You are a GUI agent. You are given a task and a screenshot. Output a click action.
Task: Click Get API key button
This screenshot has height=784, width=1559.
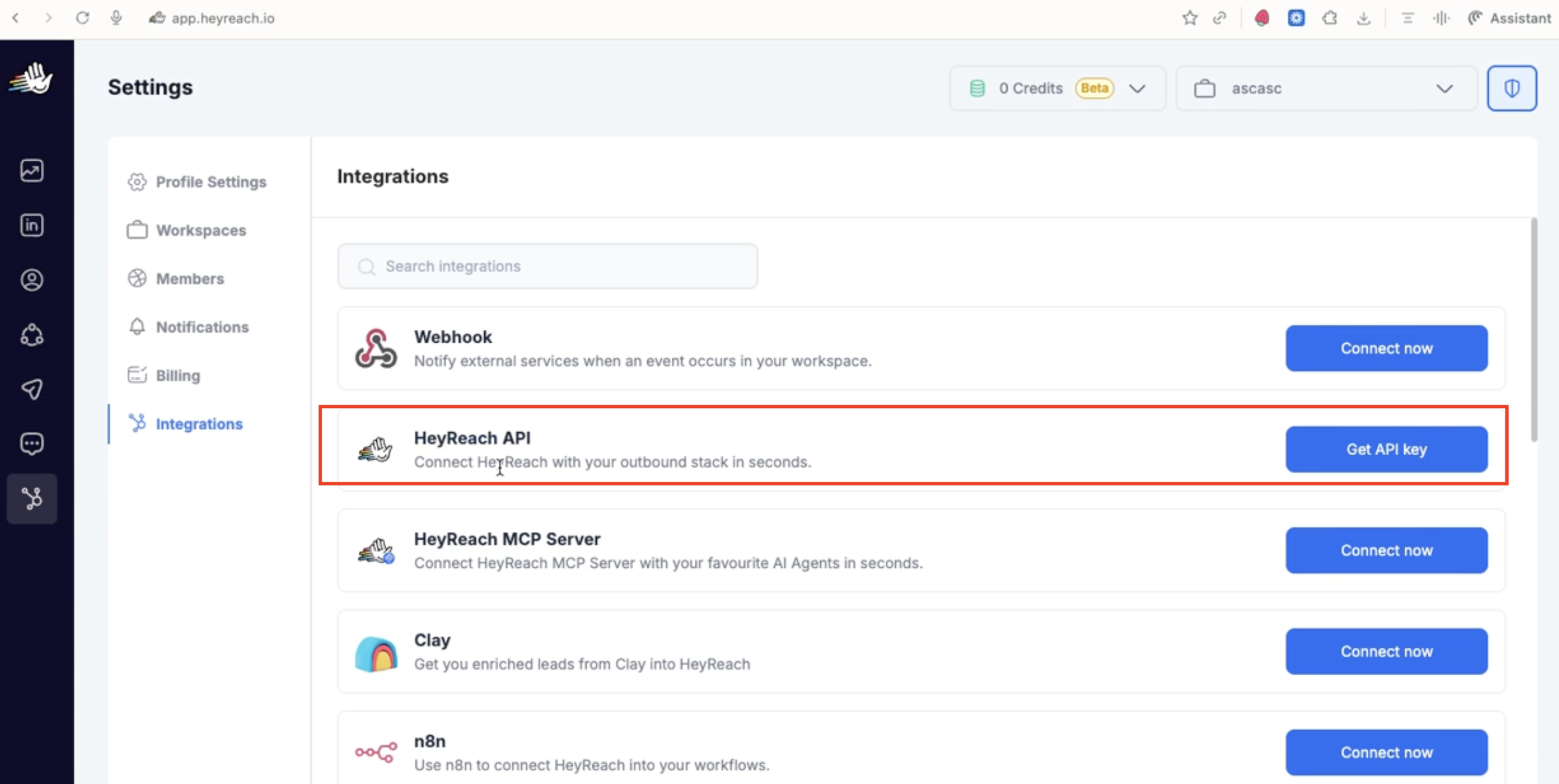coord(1386,449)
